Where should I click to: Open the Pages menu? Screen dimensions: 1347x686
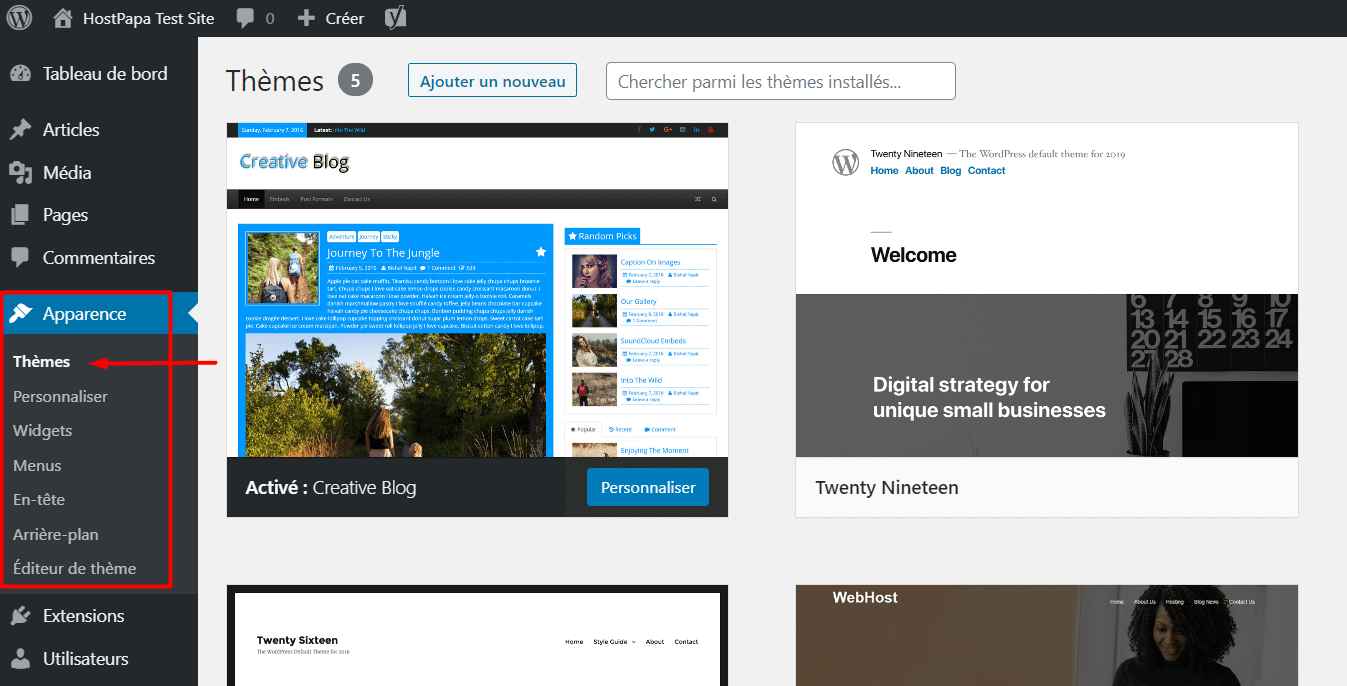point(65,215)
